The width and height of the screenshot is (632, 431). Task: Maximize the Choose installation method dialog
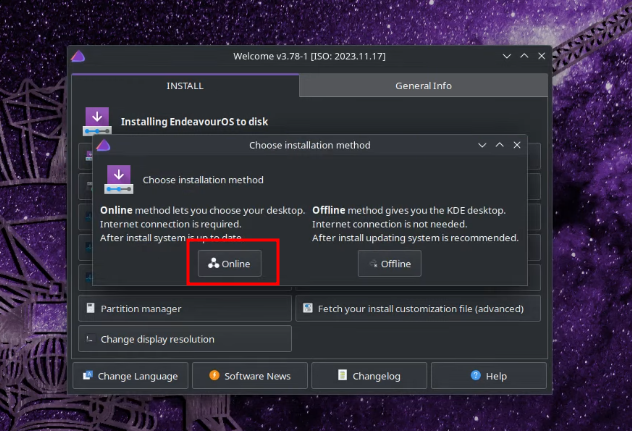tap(499, 145)
